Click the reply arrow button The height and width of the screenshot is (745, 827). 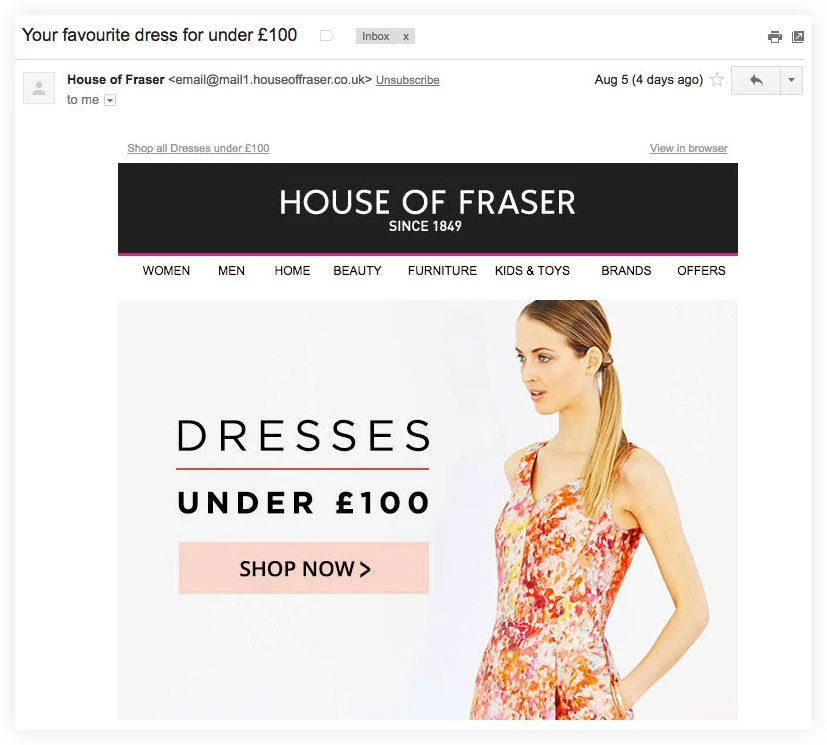(756, 80)
